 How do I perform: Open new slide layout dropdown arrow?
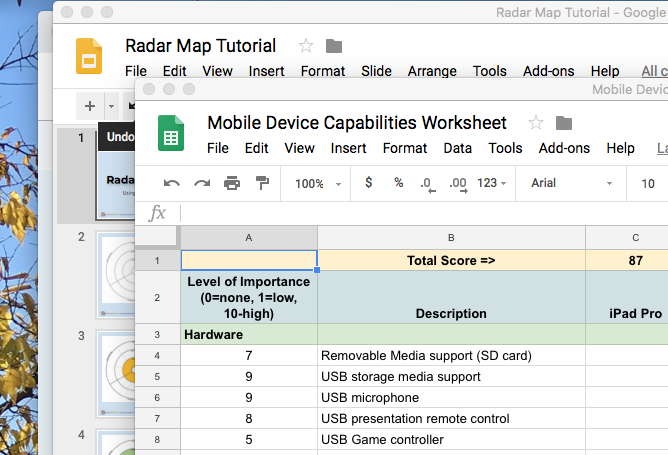(111, 106)
